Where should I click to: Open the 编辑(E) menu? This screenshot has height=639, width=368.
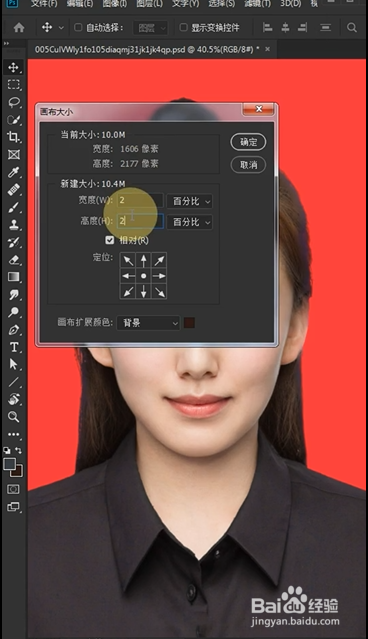(x=79, y=4)
